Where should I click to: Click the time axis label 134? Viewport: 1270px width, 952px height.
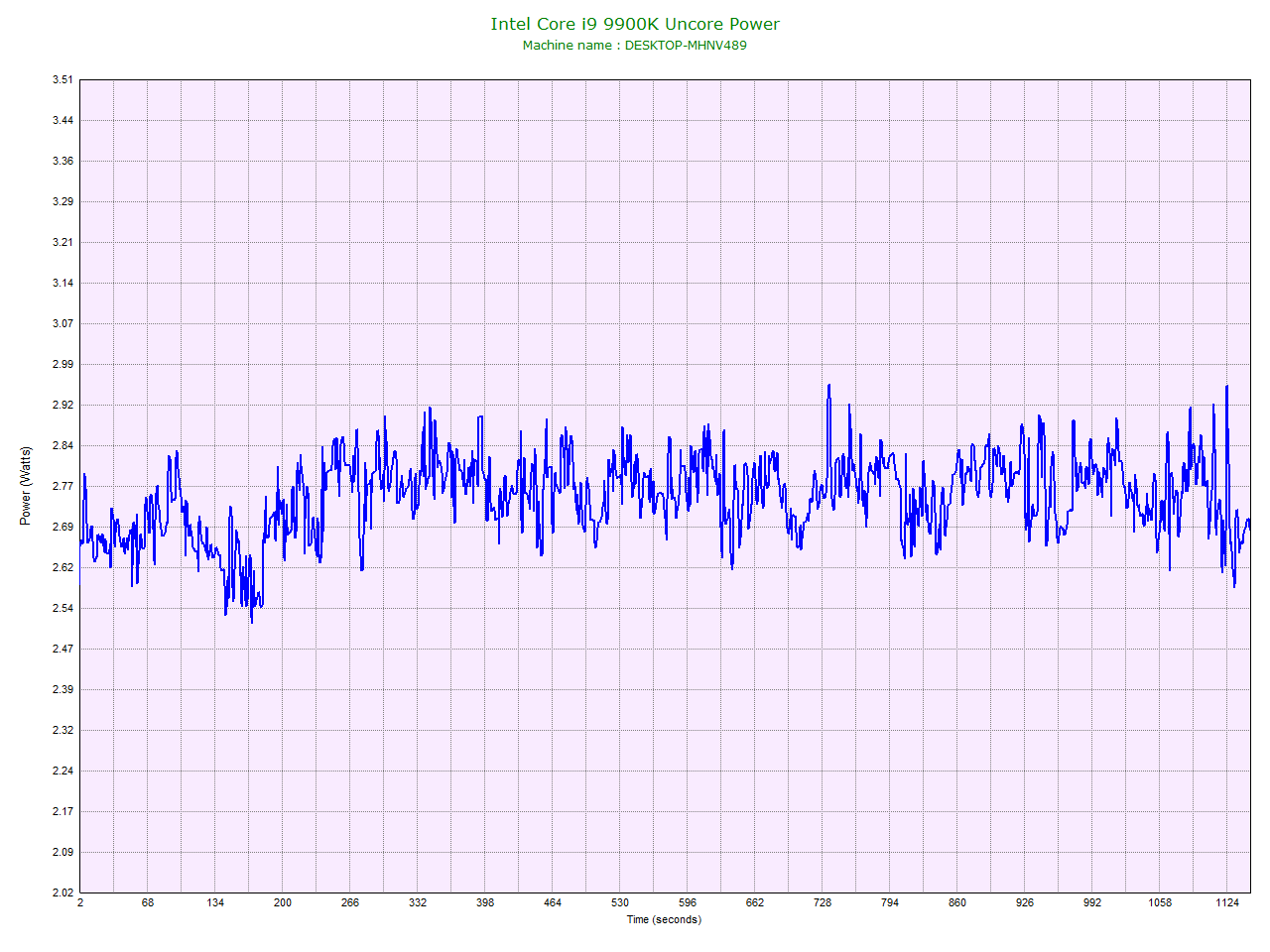coord(215,903)
